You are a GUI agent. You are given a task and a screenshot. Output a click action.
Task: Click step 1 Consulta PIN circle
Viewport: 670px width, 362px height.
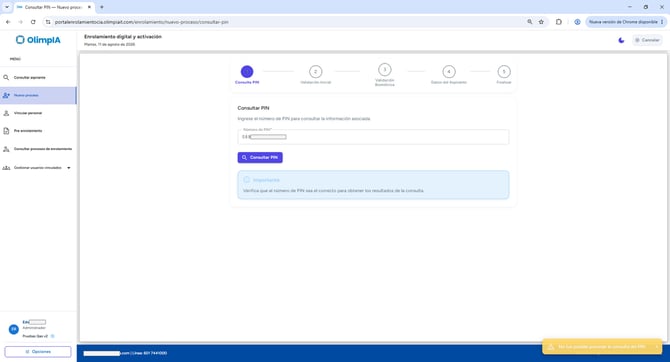tap(247, 71)
